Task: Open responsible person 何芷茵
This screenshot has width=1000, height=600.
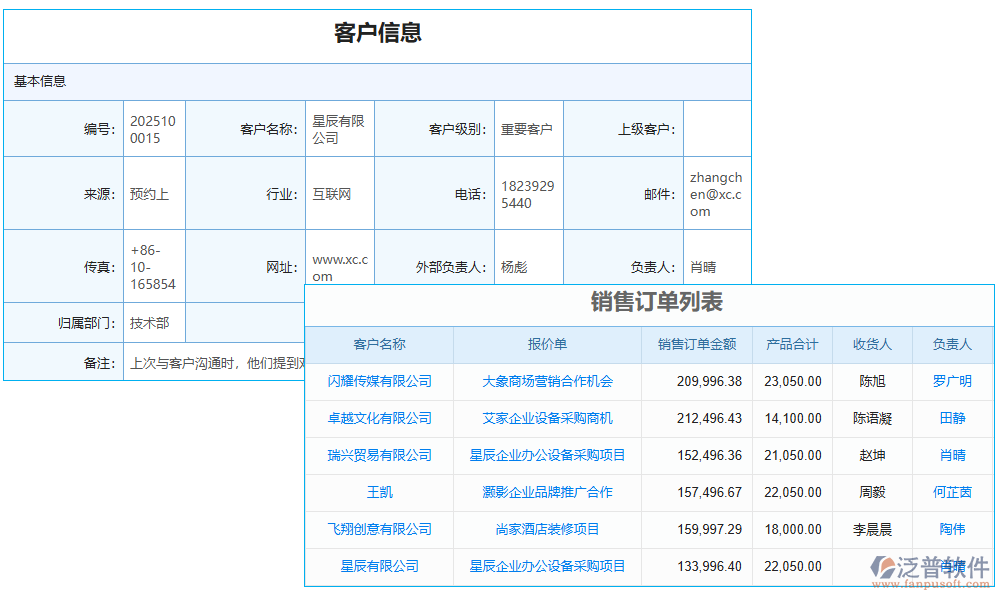Action: (955, 492)
